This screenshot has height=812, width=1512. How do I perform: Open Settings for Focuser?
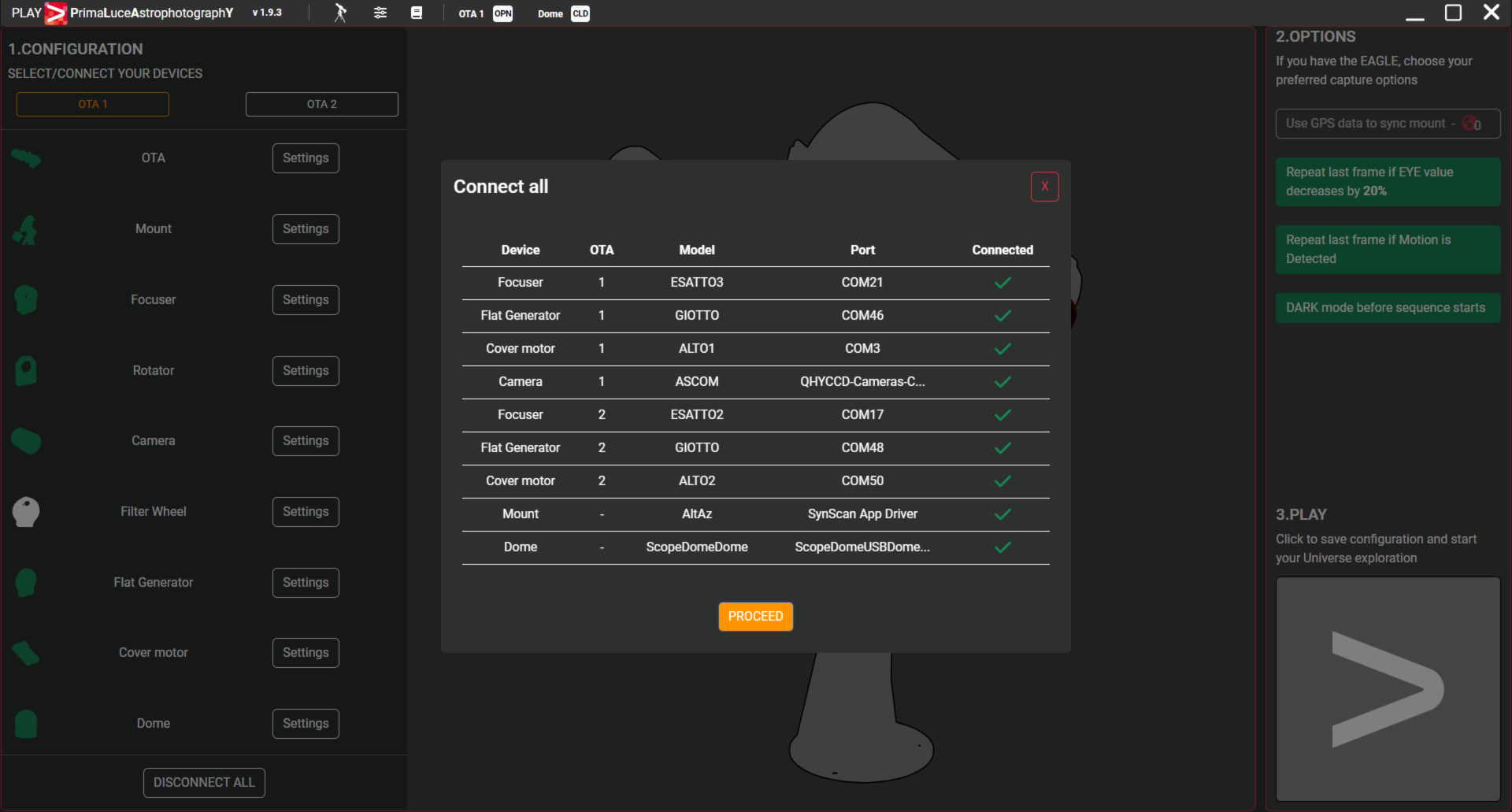point(306,300)
